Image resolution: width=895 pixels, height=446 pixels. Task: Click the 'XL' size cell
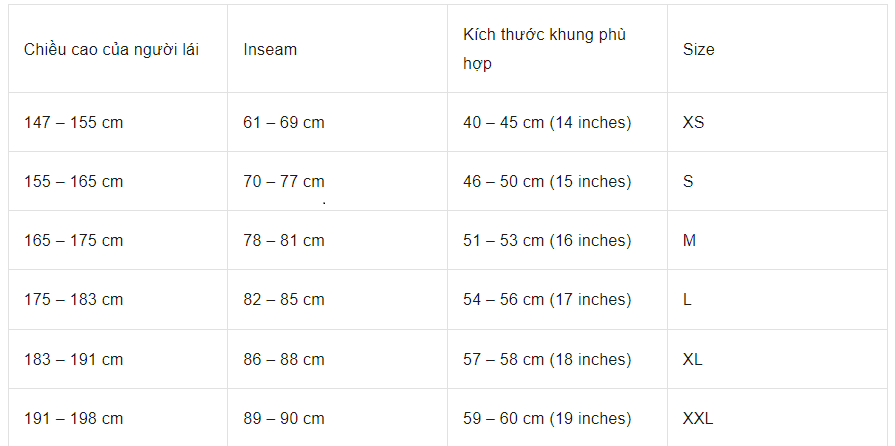[x=692, y=359]
